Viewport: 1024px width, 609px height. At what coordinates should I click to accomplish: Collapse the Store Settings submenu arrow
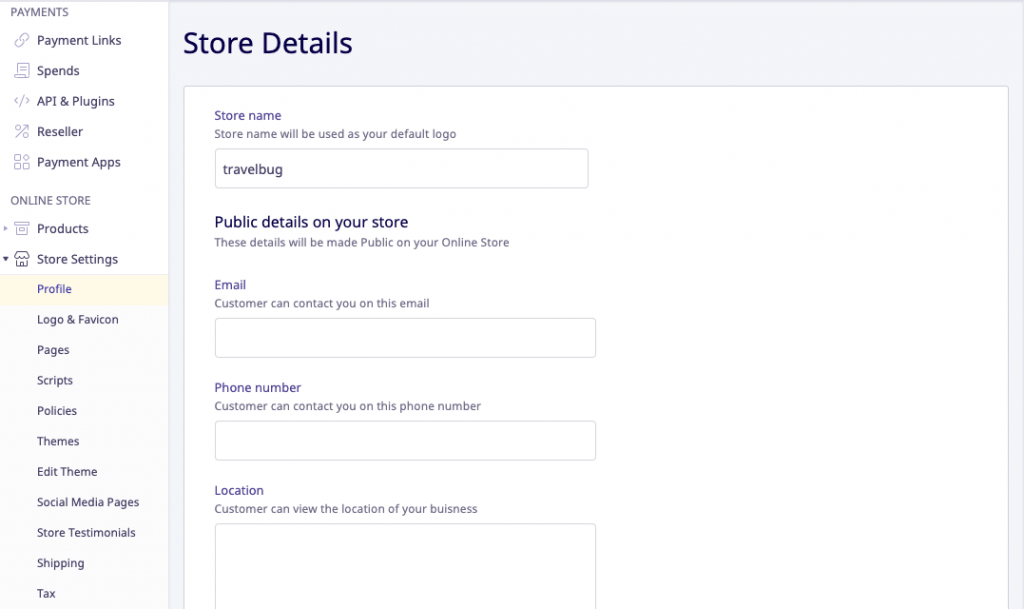coord(6,259)
